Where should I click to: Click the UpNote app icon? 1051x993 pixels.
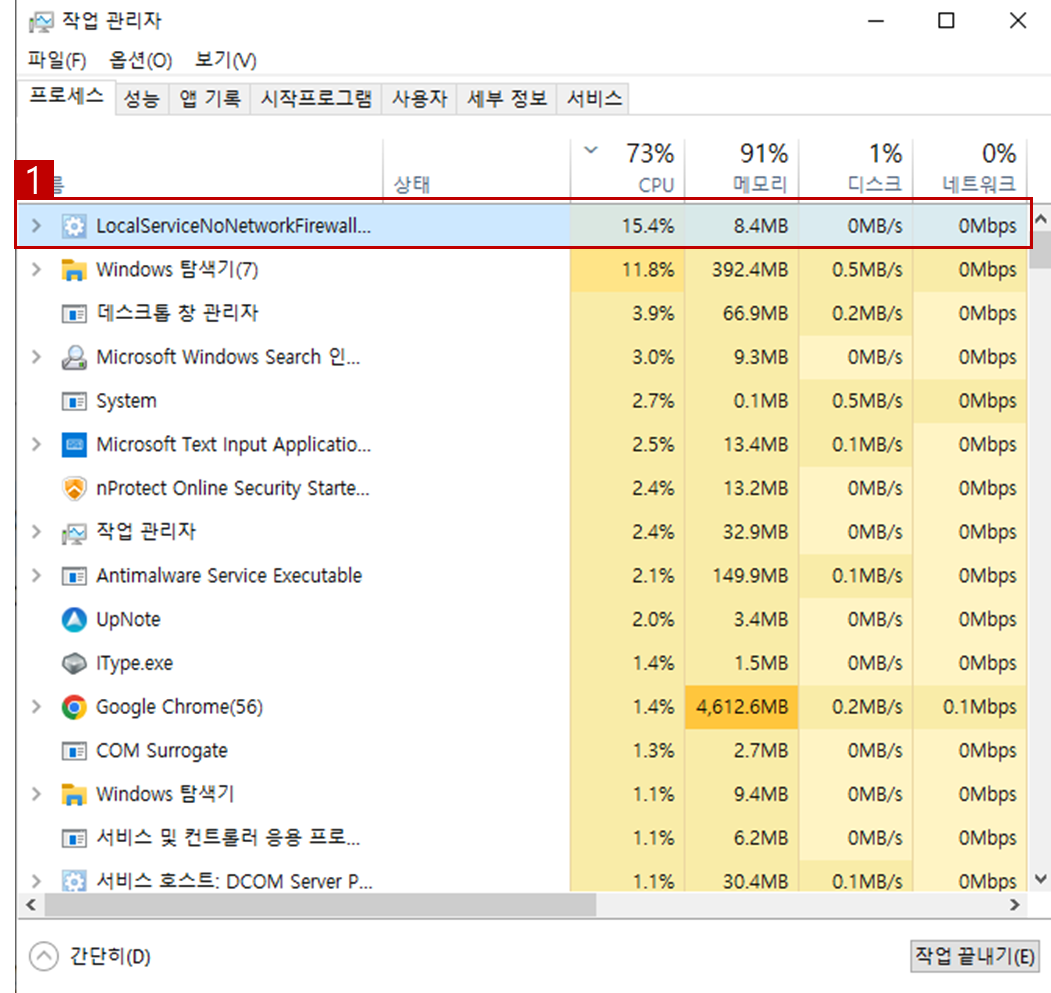(74, 620)
